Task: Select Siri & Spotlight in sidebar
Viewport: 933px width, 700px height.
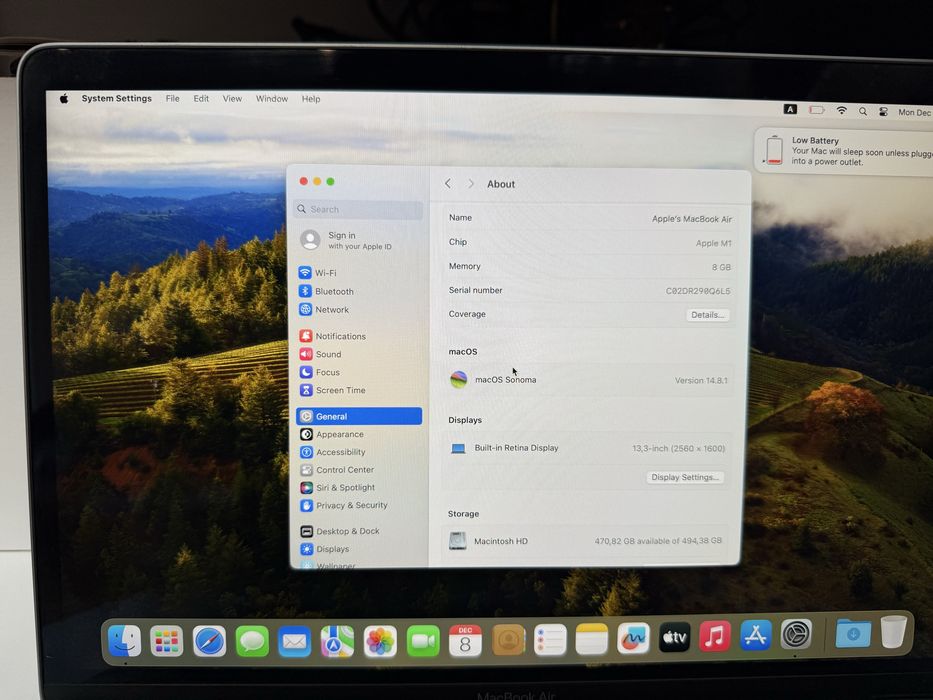Action: (x=359, y=488)
